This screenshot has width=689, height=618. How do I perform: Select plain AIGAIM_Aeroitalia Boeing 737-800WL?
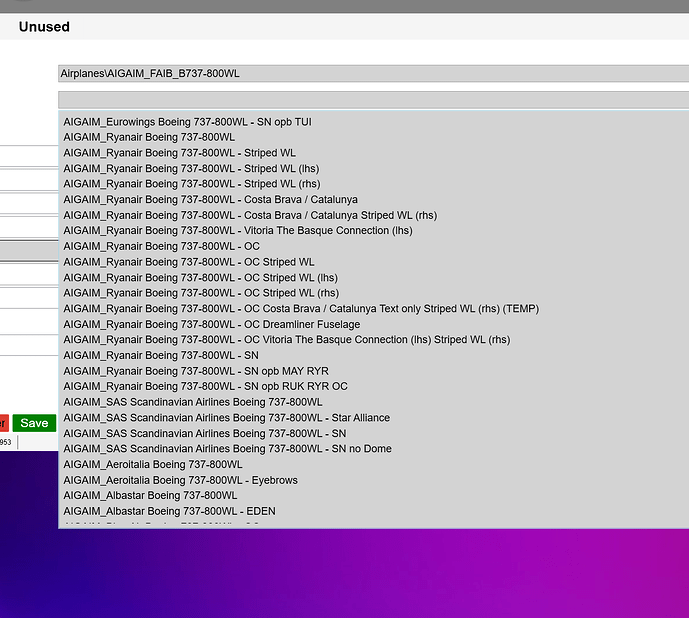click(x=152, y=465)
